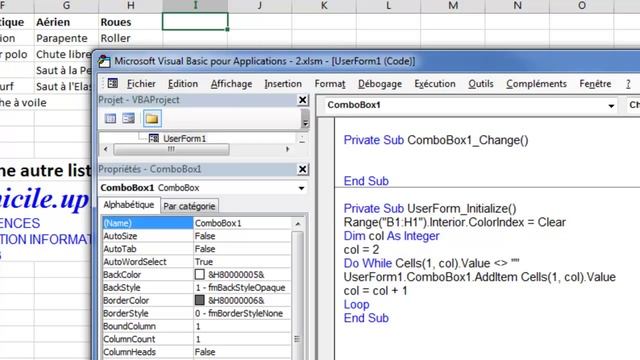Select the (Name) property row
This screenshot has width=640, height=360.
point(197,223)
